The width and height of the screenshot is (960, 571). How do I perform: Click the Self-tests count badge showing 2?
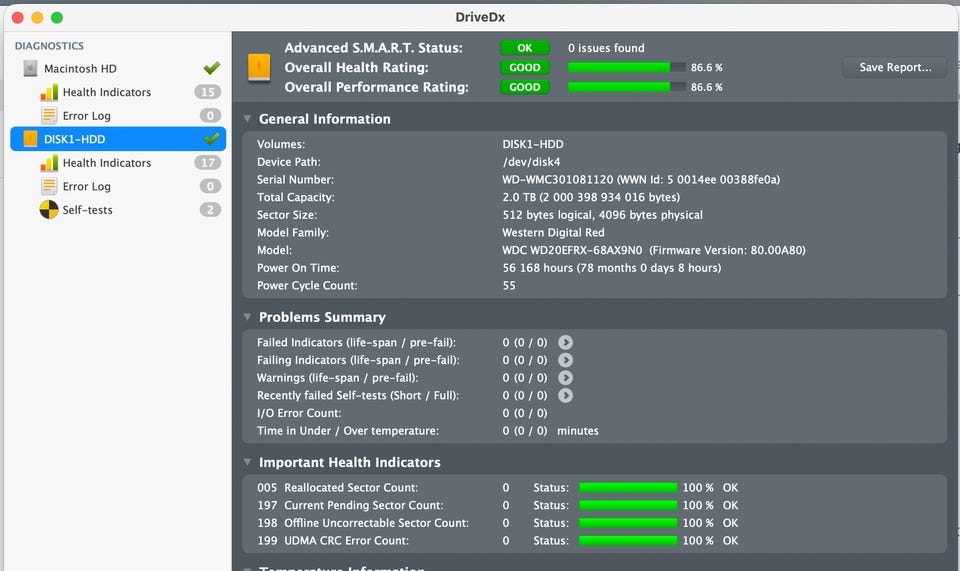click(210, 210)
